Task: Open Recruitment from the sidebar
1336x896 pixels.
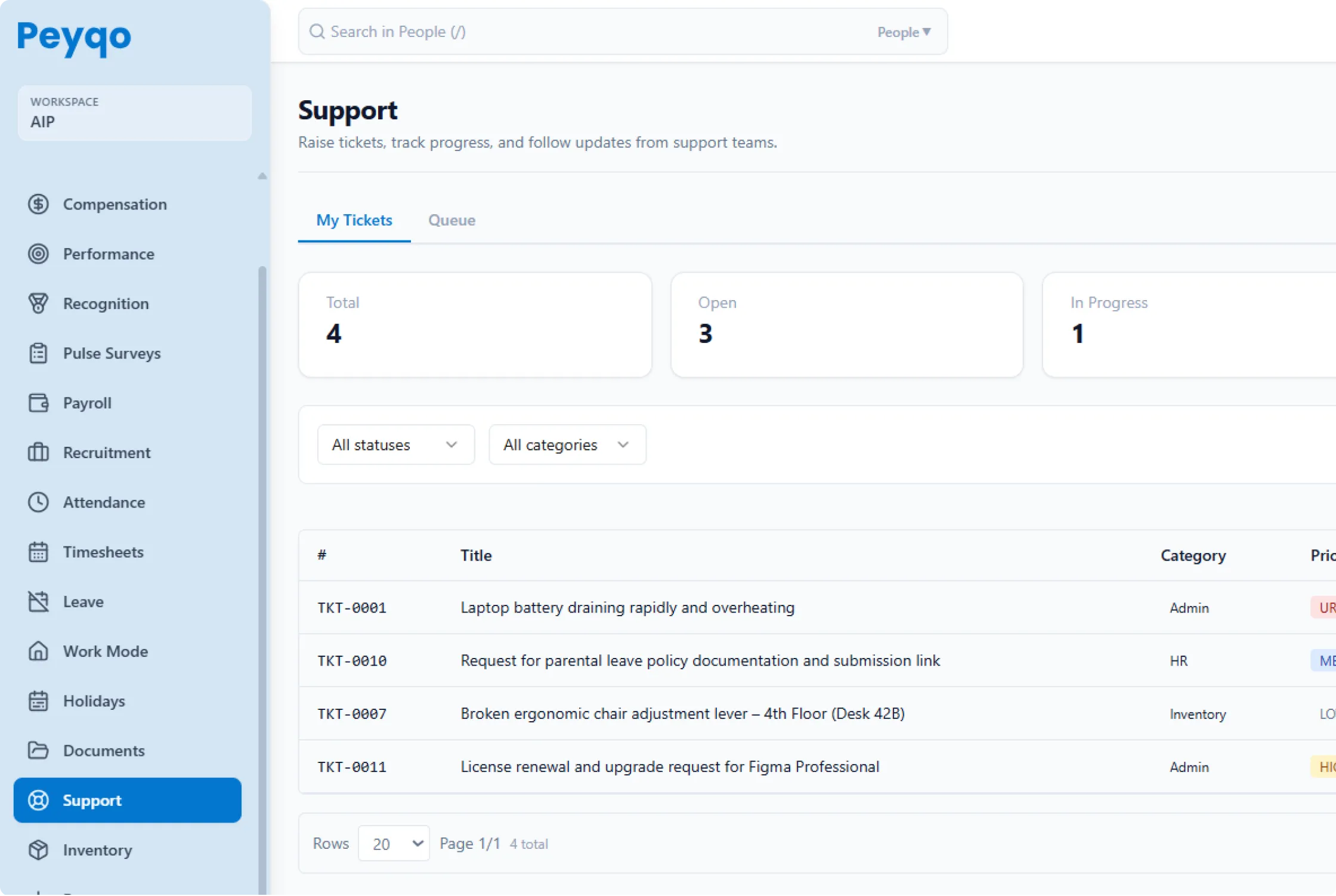Action: [127, 452]
